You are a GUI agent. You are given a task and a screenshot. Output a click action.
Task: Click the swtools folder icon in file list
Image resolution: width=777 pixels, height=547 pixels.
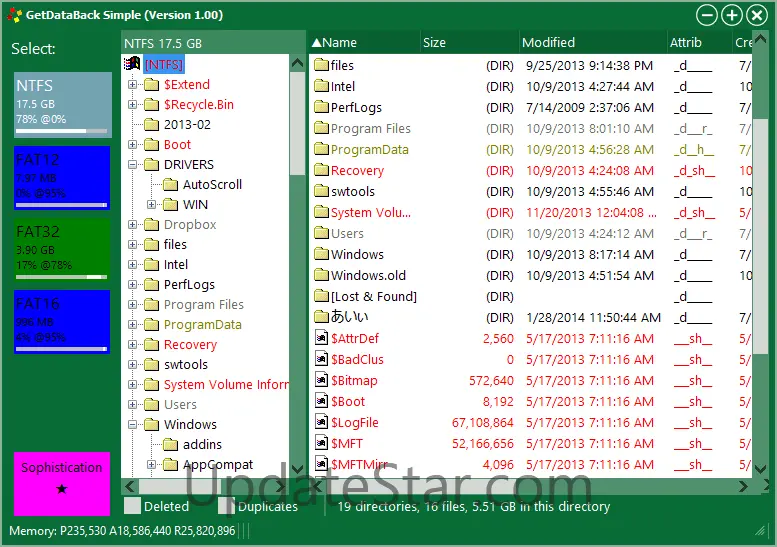(x=322, y=191)
